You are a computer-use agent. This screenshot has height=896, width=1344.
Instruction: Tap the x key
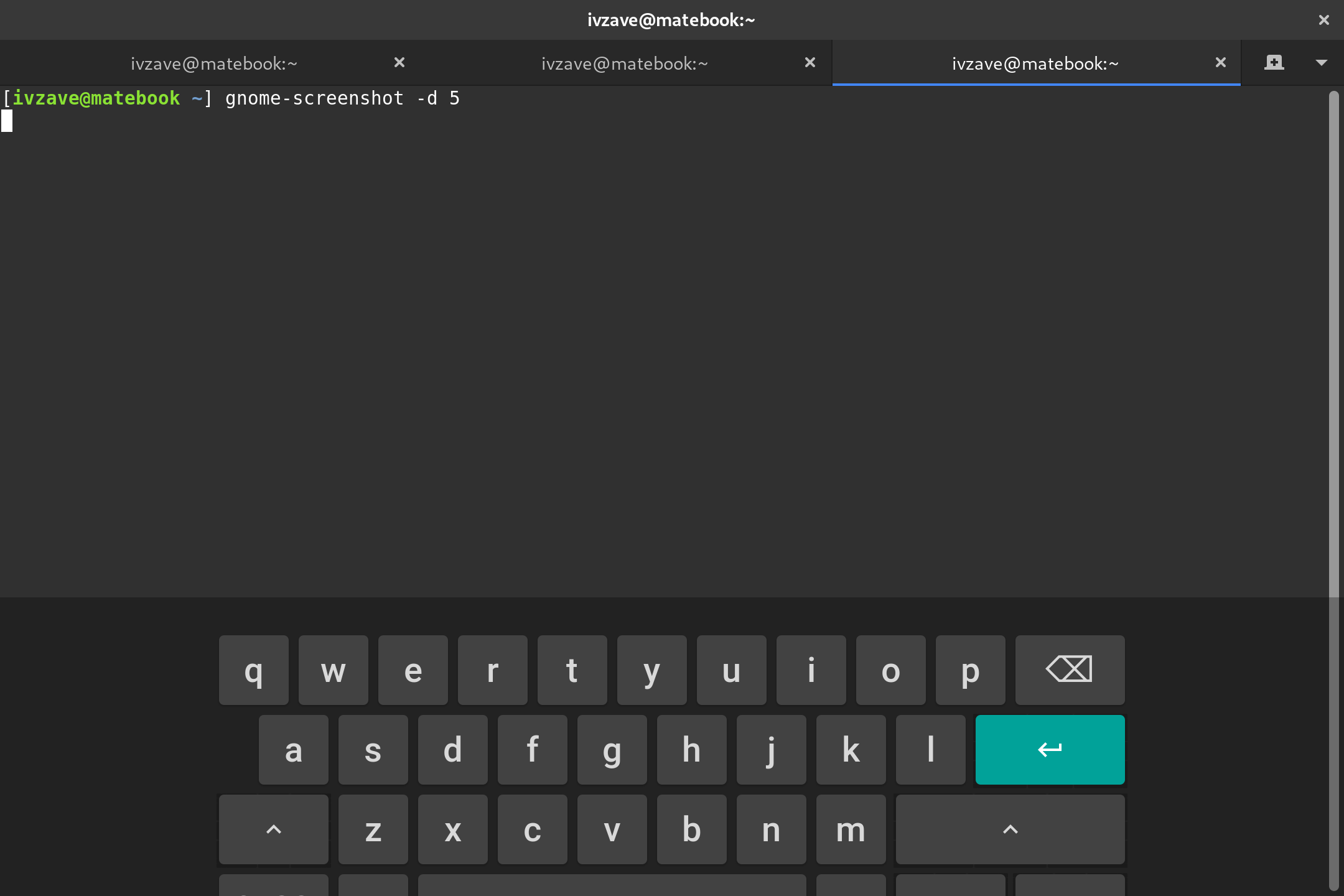(453, 829)
